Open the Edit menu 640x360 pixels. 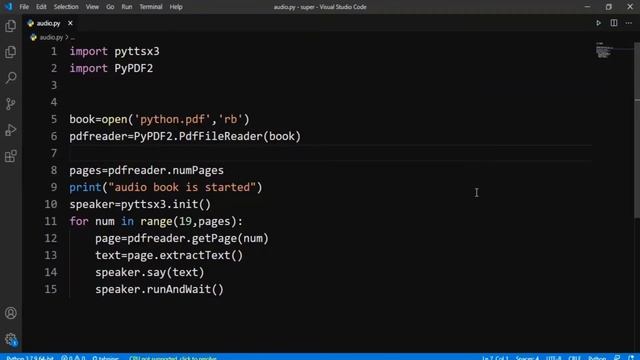click(x=41, y=7)
